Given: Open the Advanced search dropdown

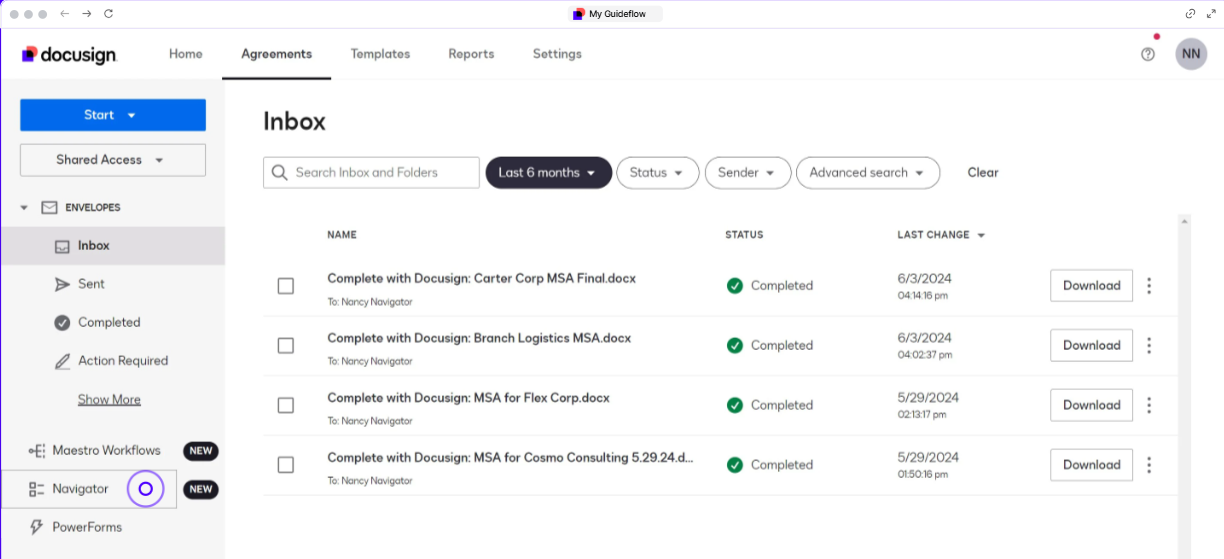Looking at the screenshot, I should point(868,173).
